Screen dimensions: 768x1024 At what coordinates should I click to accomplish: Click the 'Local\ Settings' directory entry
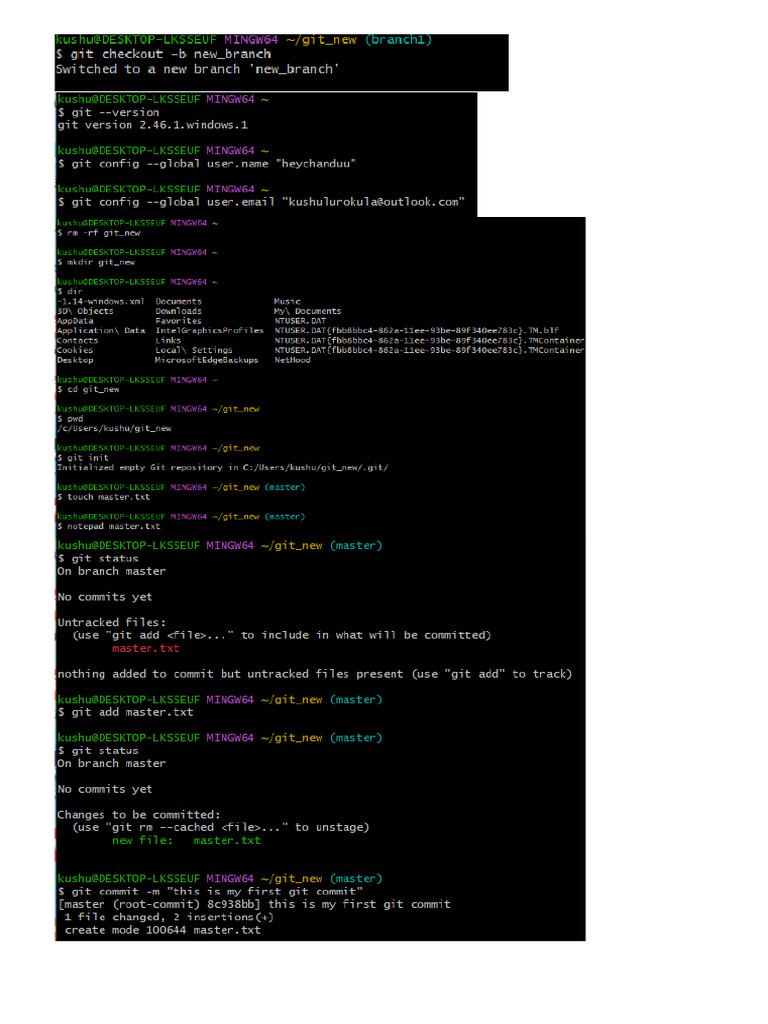(x=194, y=350)
